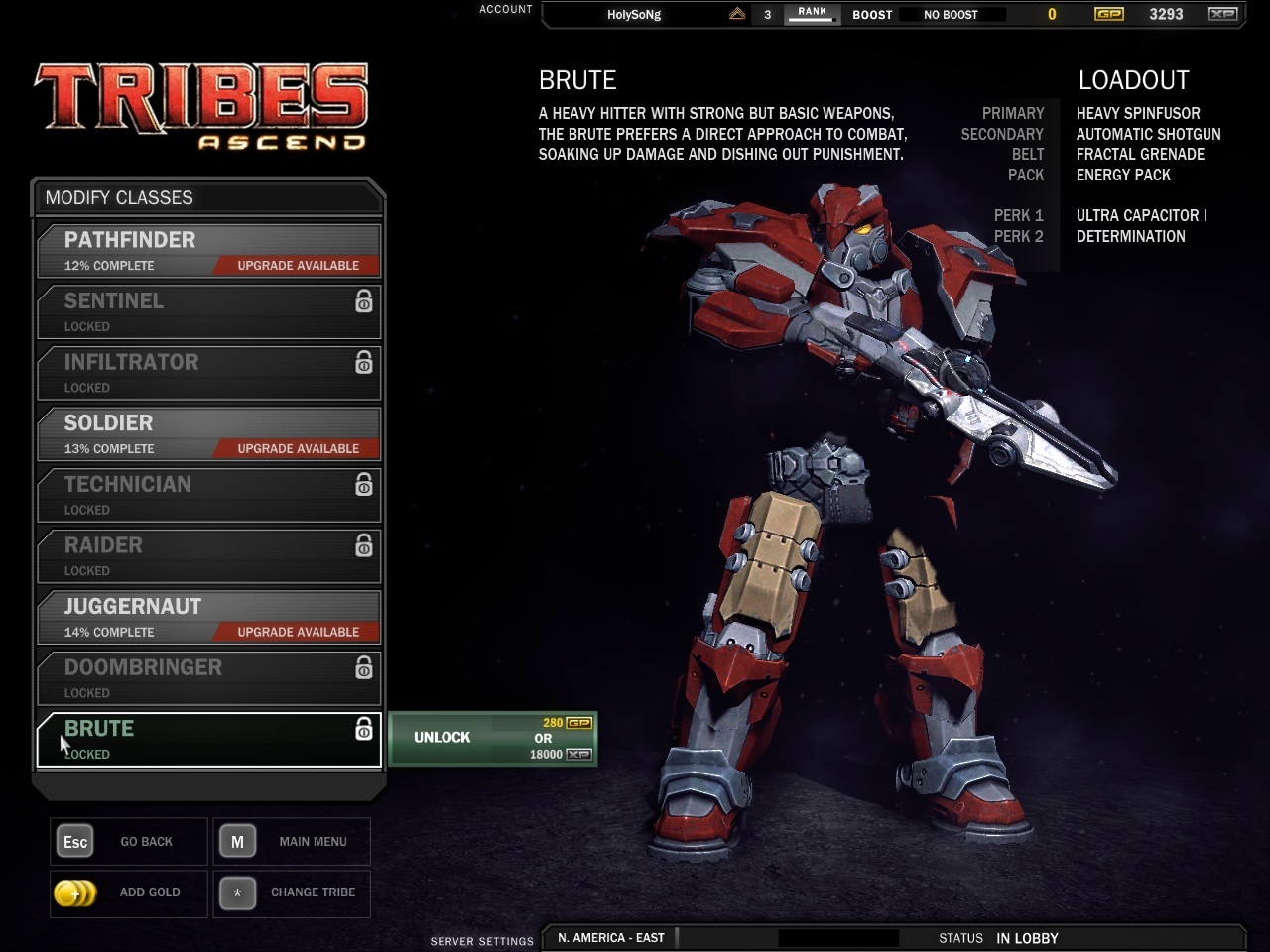Click the Doombringer lock icon
1270x952 pixels.
click(x=364, y=668)
